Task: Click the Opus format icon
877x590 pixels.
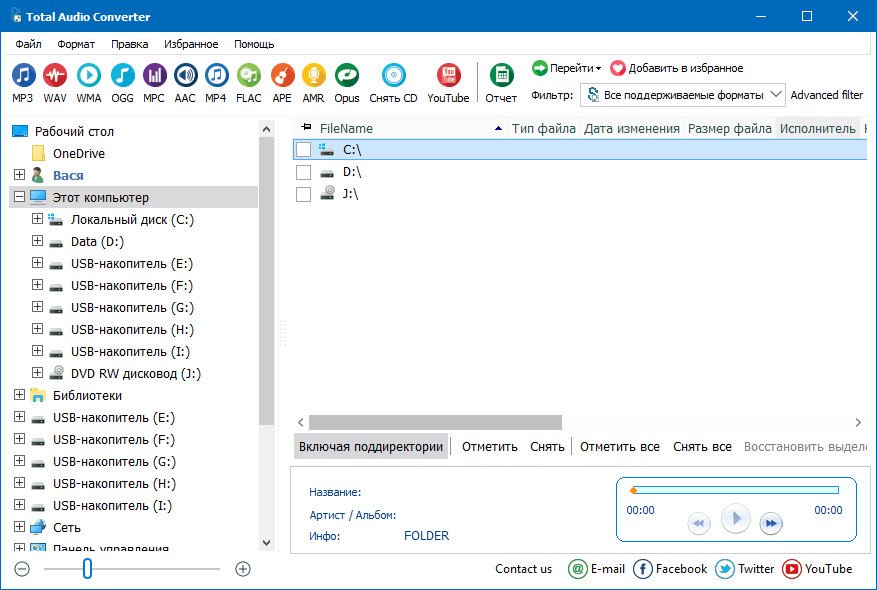Action: point(346,76)
